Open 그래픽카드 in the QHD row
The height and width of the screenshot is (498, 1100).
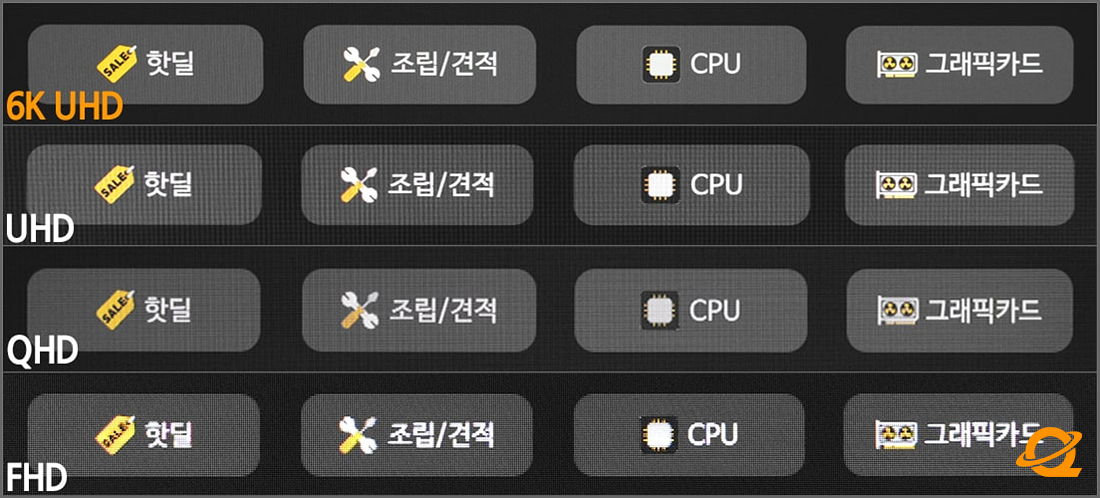point(959,309)
